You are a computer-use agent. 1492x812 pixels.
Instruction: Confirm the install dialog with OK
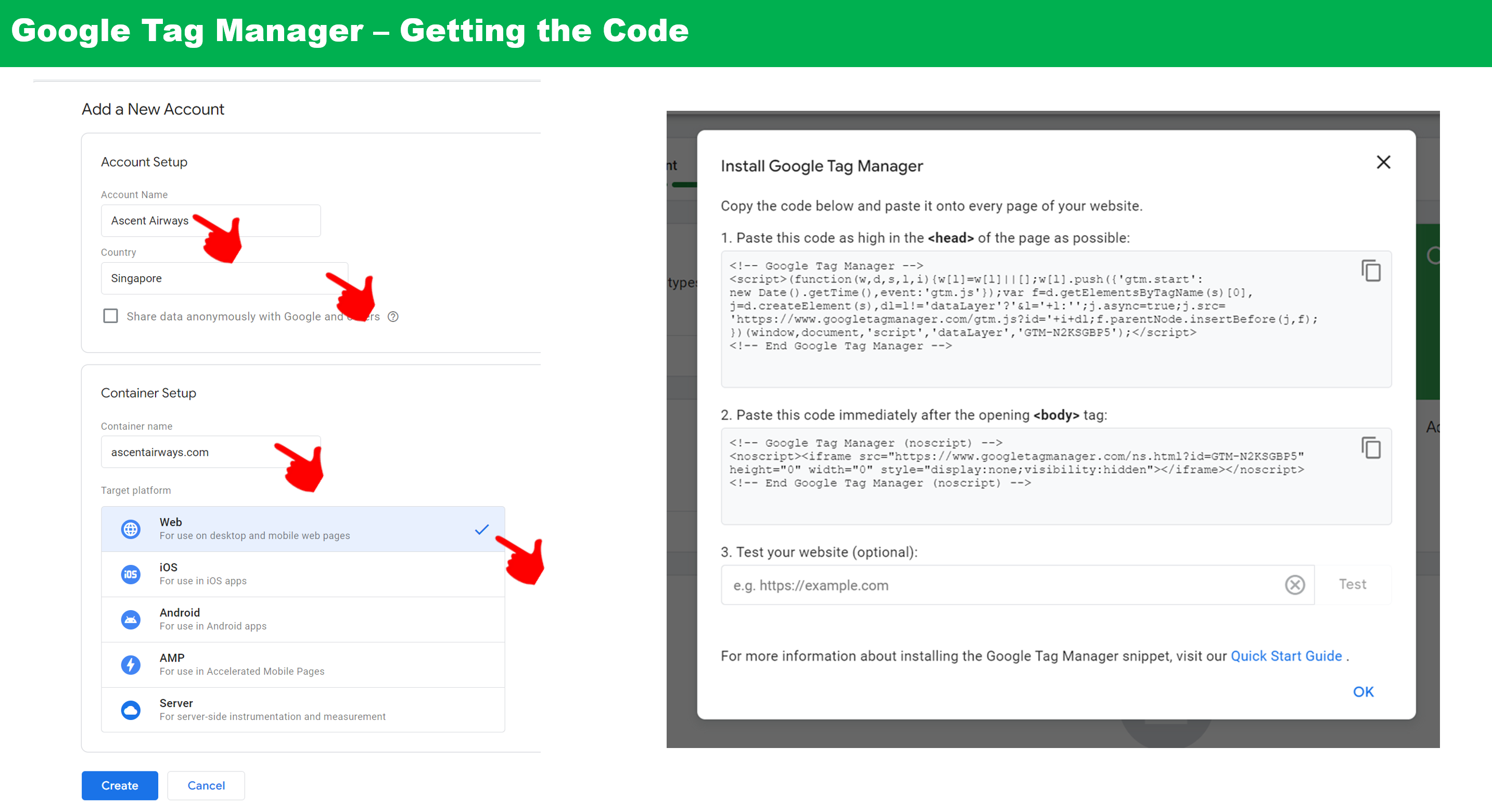[1363, 692]
